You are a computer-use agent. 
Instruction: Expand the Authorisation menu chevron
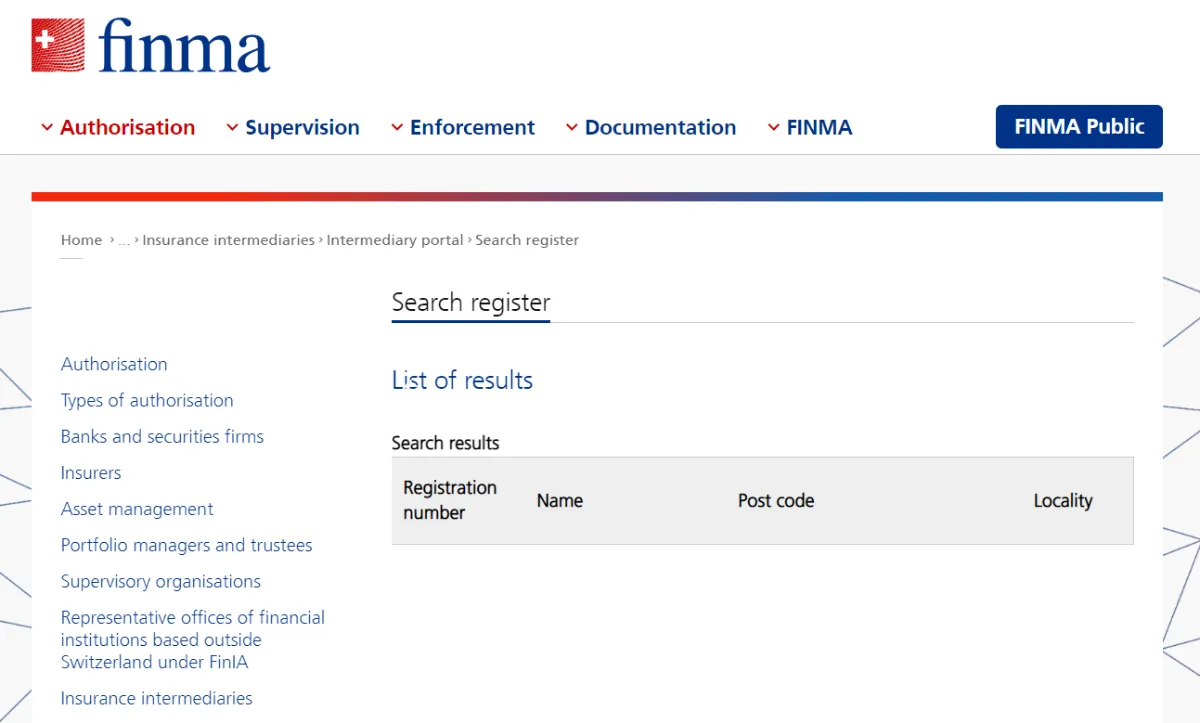pyautogui.click(x=47, y=128)
